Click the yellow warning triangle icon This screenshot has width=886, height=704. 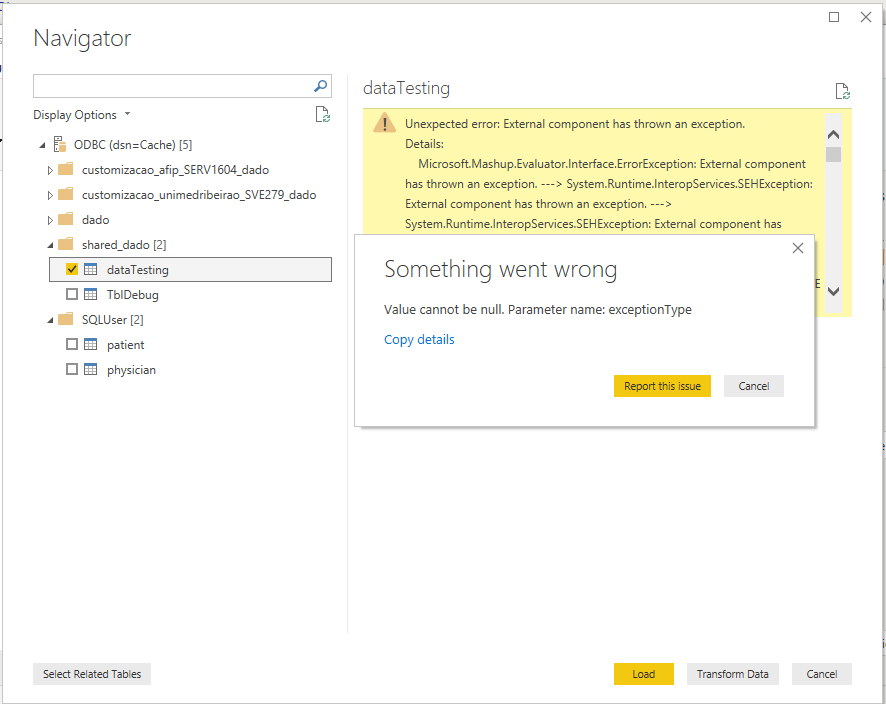[385, 123]
